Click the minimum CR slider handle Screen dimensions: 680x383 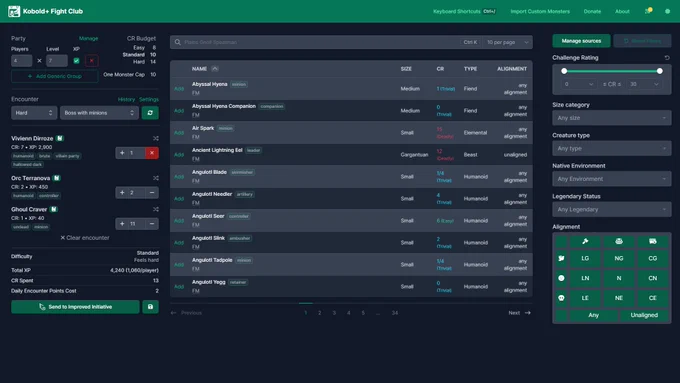(x=564, y=71)
